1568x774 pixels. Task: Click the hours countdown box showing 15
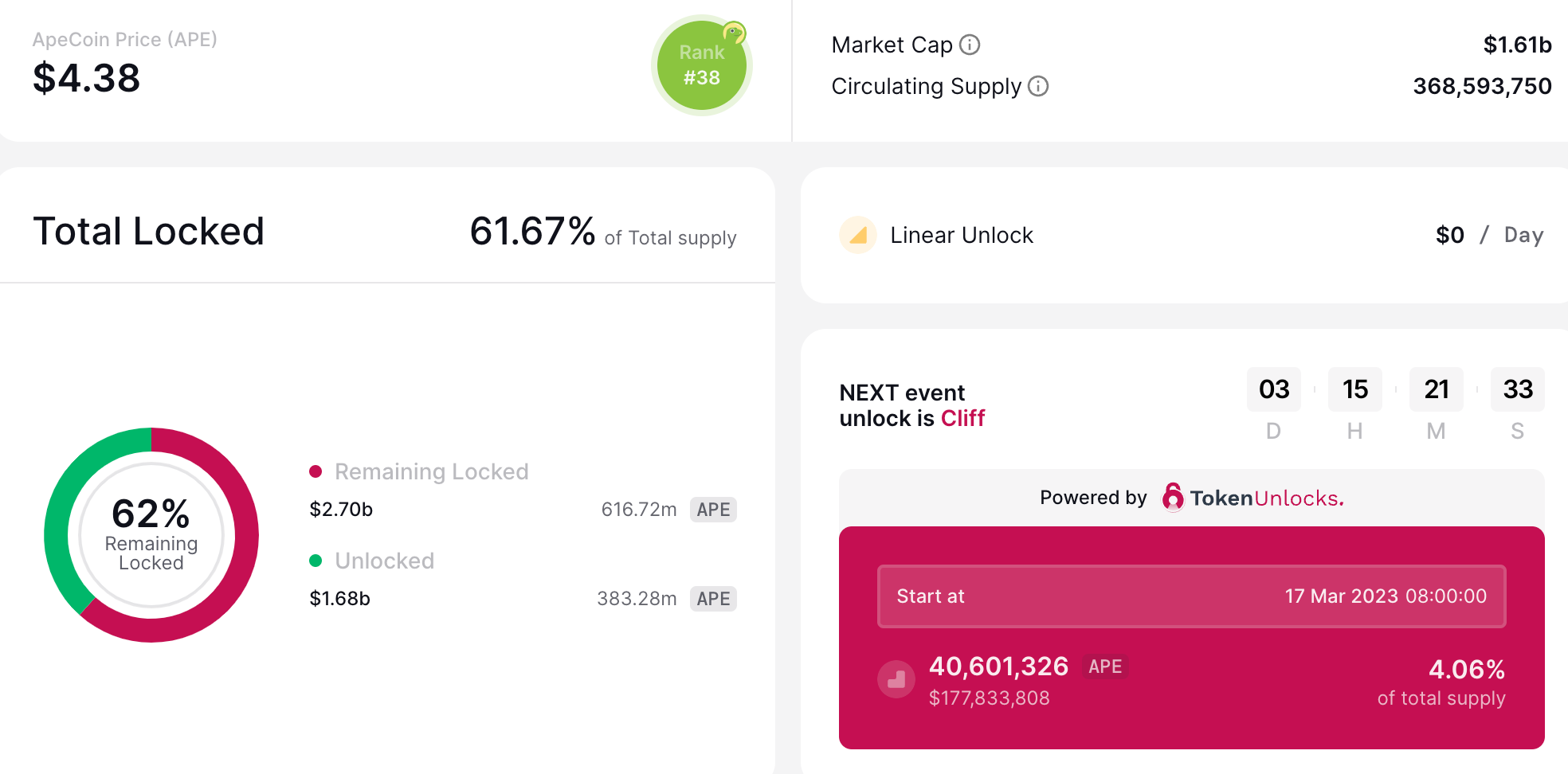click(x=1354, y=389)
